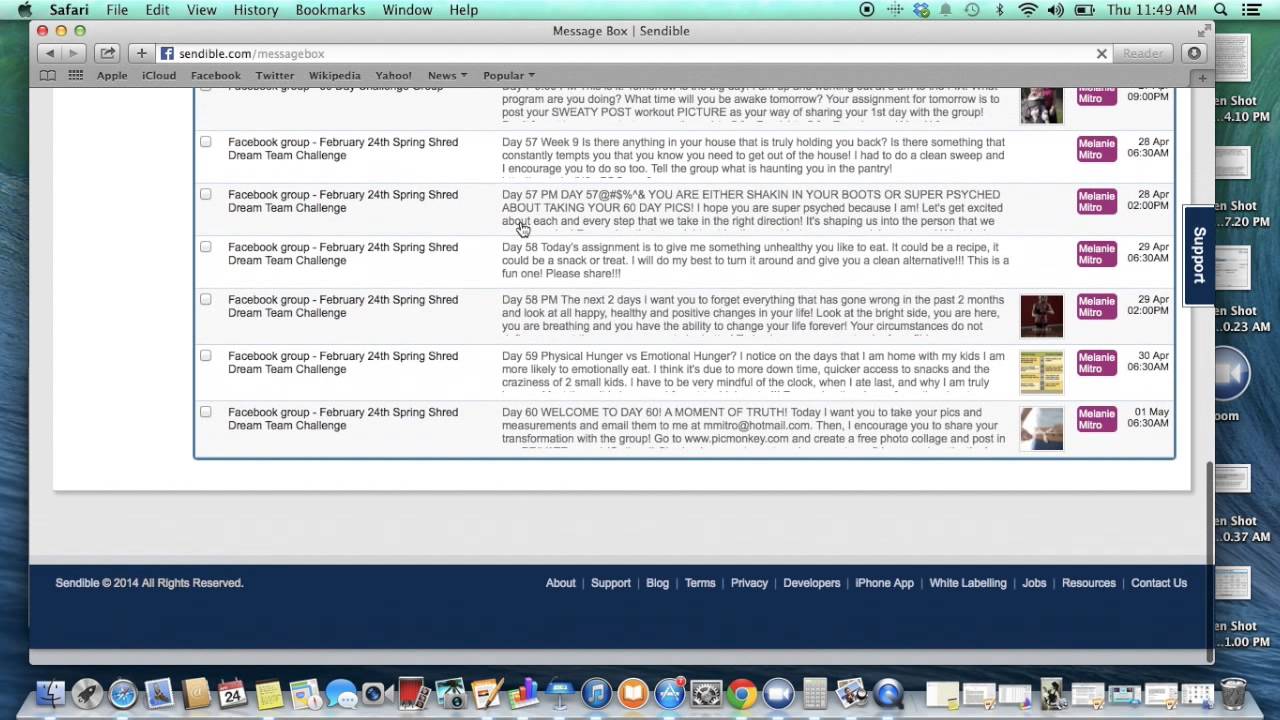Viewport: 1280px width, 720px height.
Task: Open Calendar icon in the Dock
Action: [232, 693]
